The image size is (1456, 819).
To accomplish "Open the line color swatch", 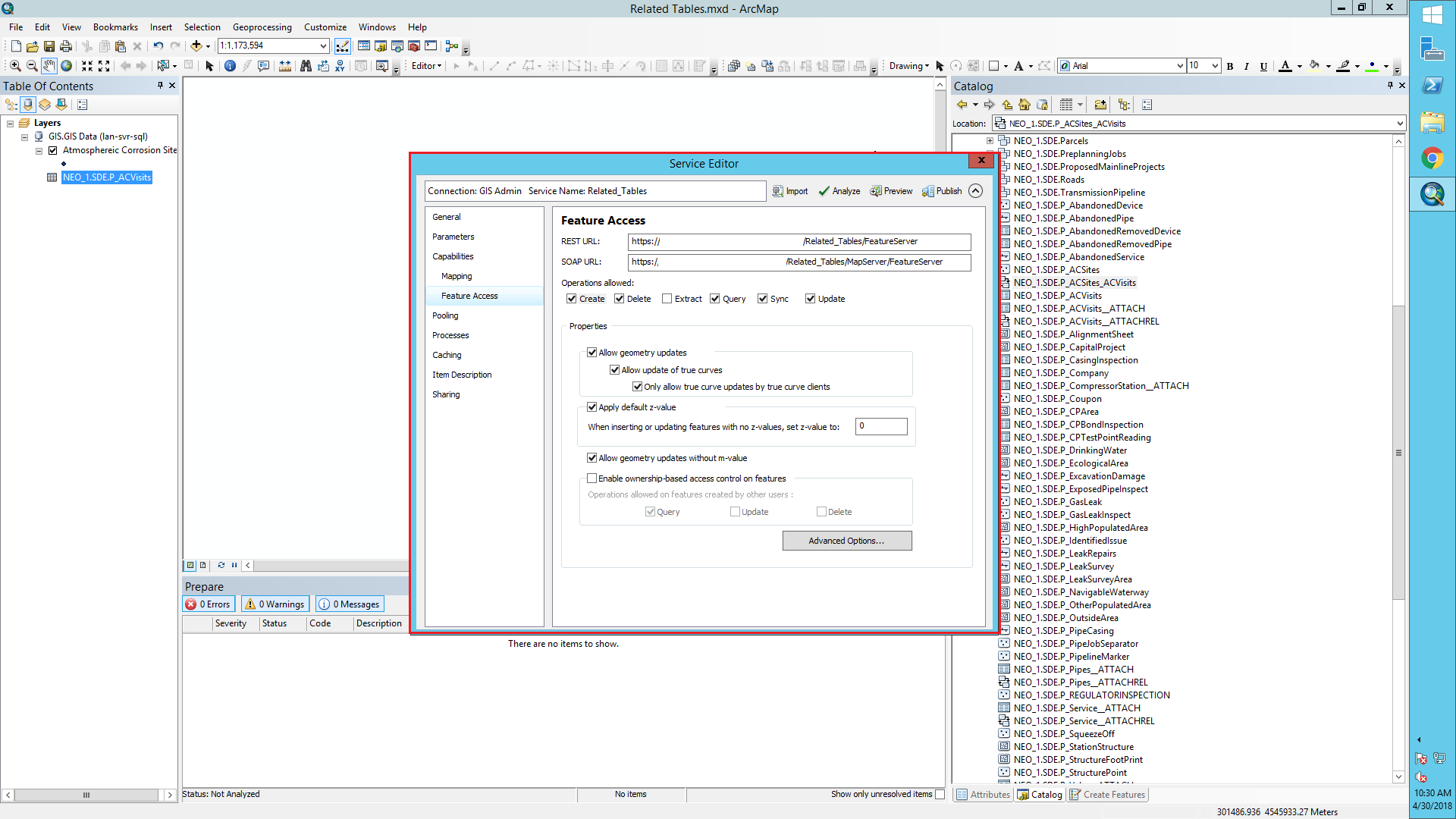I will coord(1343,66).
